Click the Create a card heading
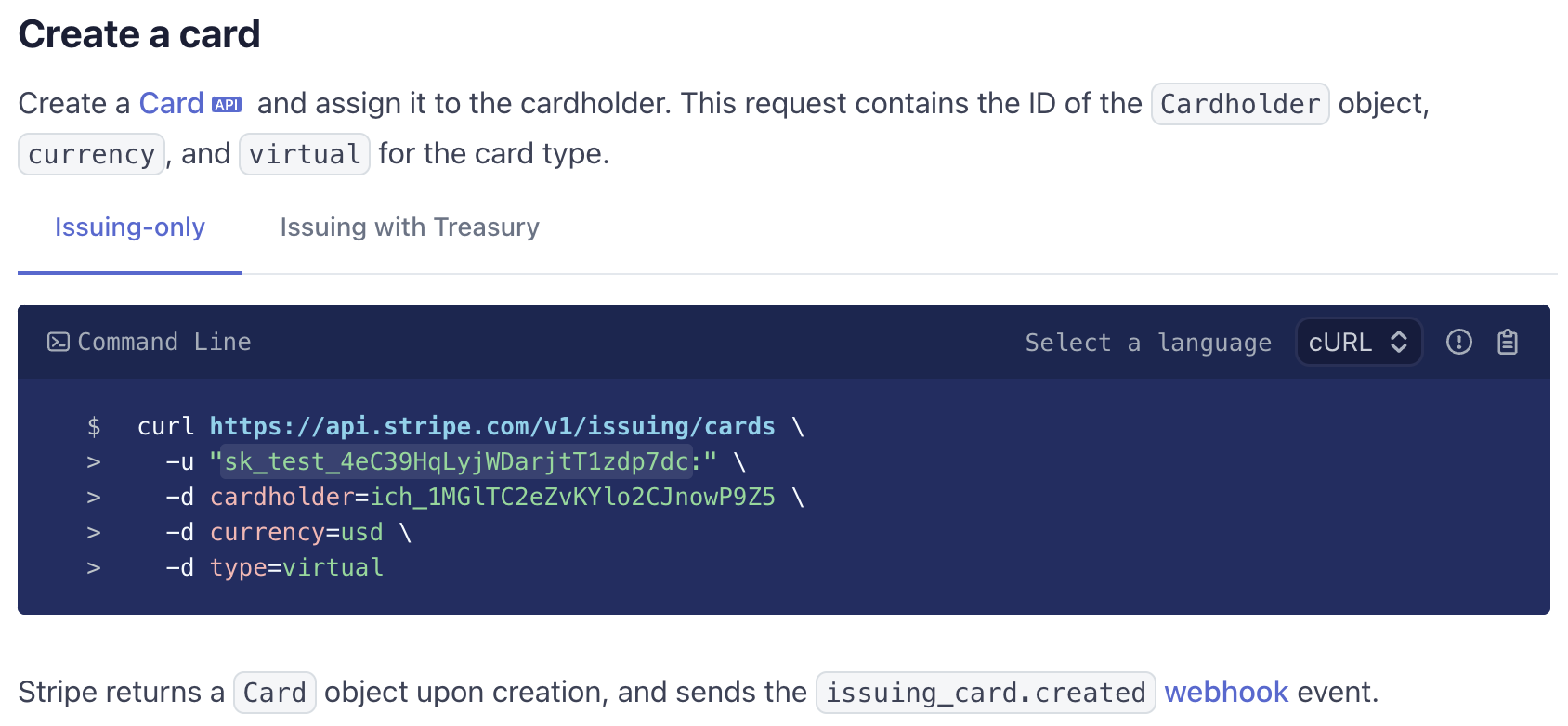 tap(139, 34)
